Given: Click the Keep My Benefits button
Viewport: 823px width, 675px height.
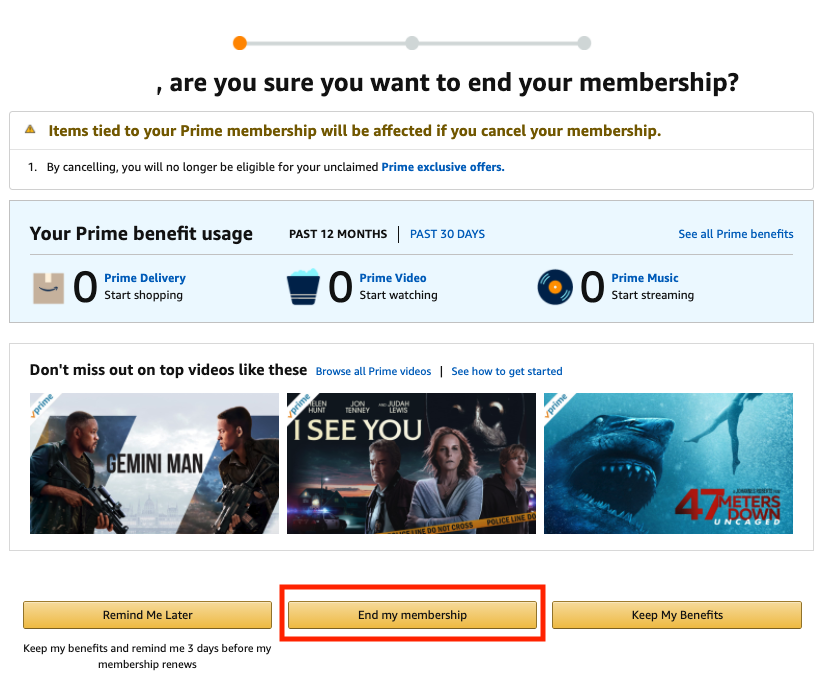Looking at the screenshot, I should (677, 615).
